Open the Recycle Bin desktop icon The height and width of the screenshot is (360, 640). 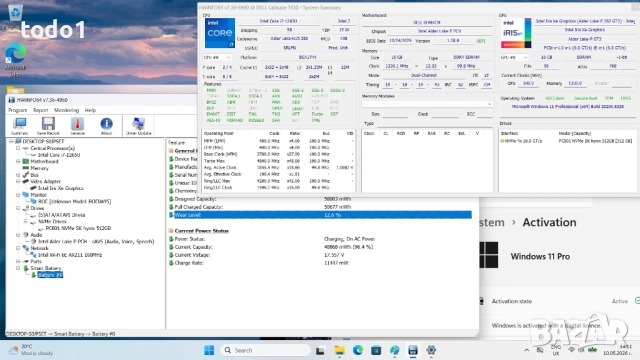pyautogui.click(x=15, y=16)
